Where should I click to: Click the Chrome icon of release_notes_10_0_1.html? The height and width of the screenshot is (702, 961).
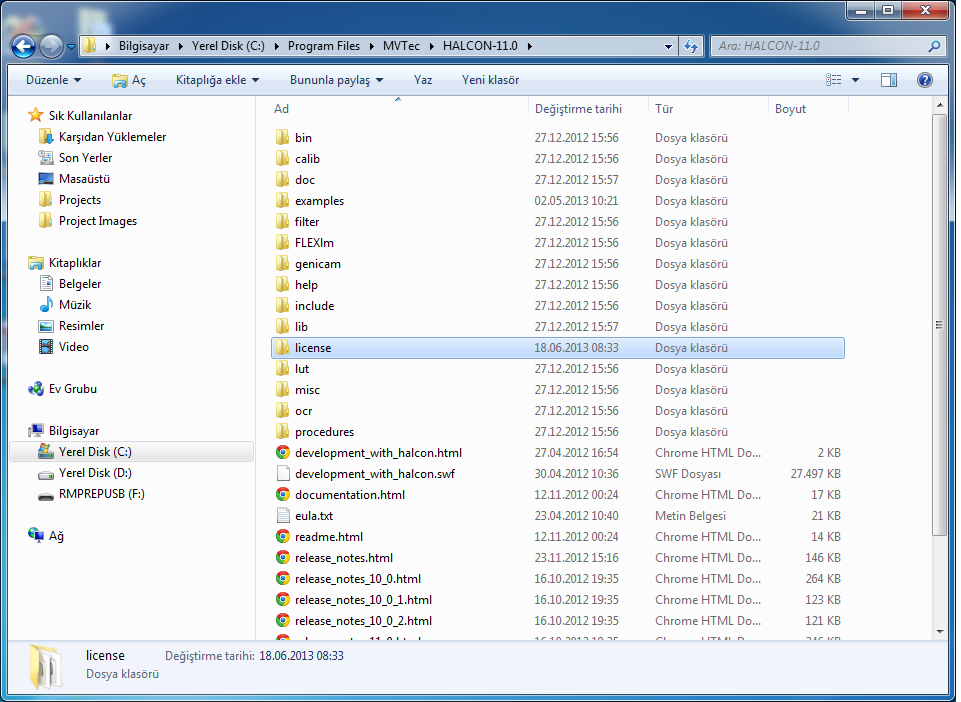tap(283, 599)
